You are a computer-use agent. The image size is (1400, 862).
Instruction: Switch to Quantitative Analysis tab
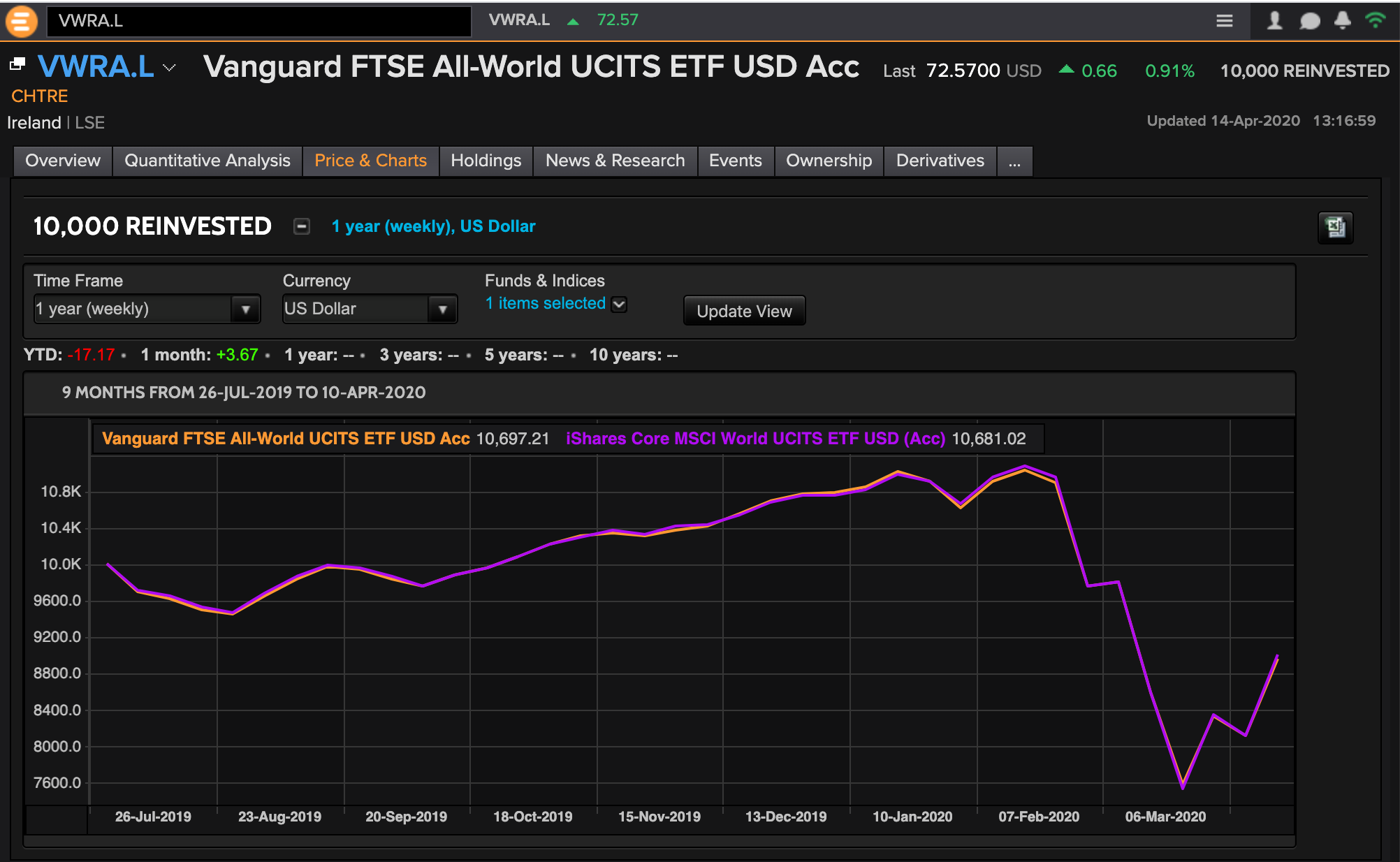tap(207, 161)
